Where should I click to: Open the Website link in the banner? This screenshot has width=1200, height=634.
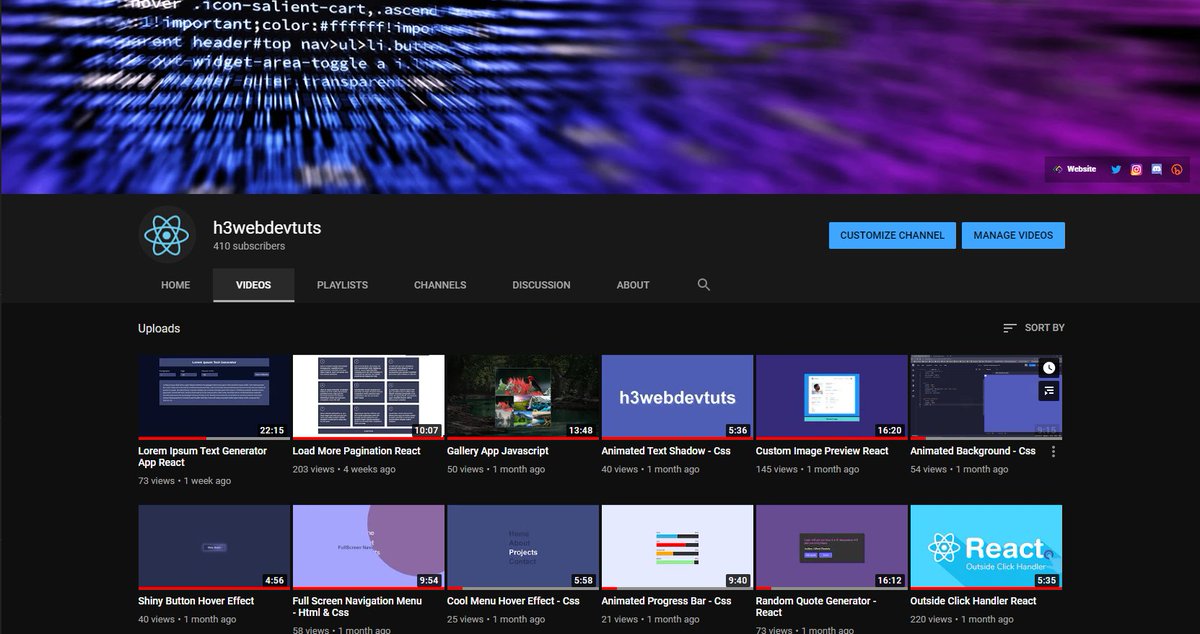1074,170
